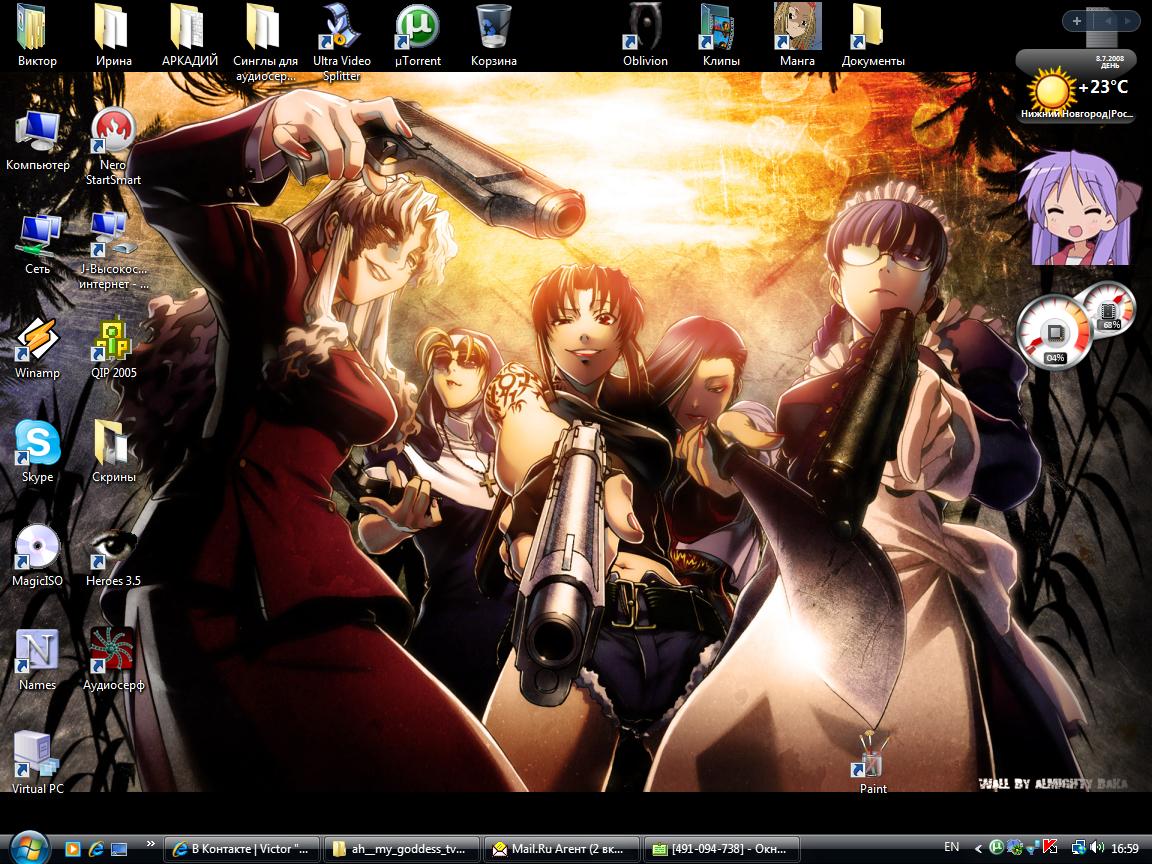This screenshot has height=864, width=1152.
Task: Launch the Virtual PC shortcut
Action: point(37,763)
